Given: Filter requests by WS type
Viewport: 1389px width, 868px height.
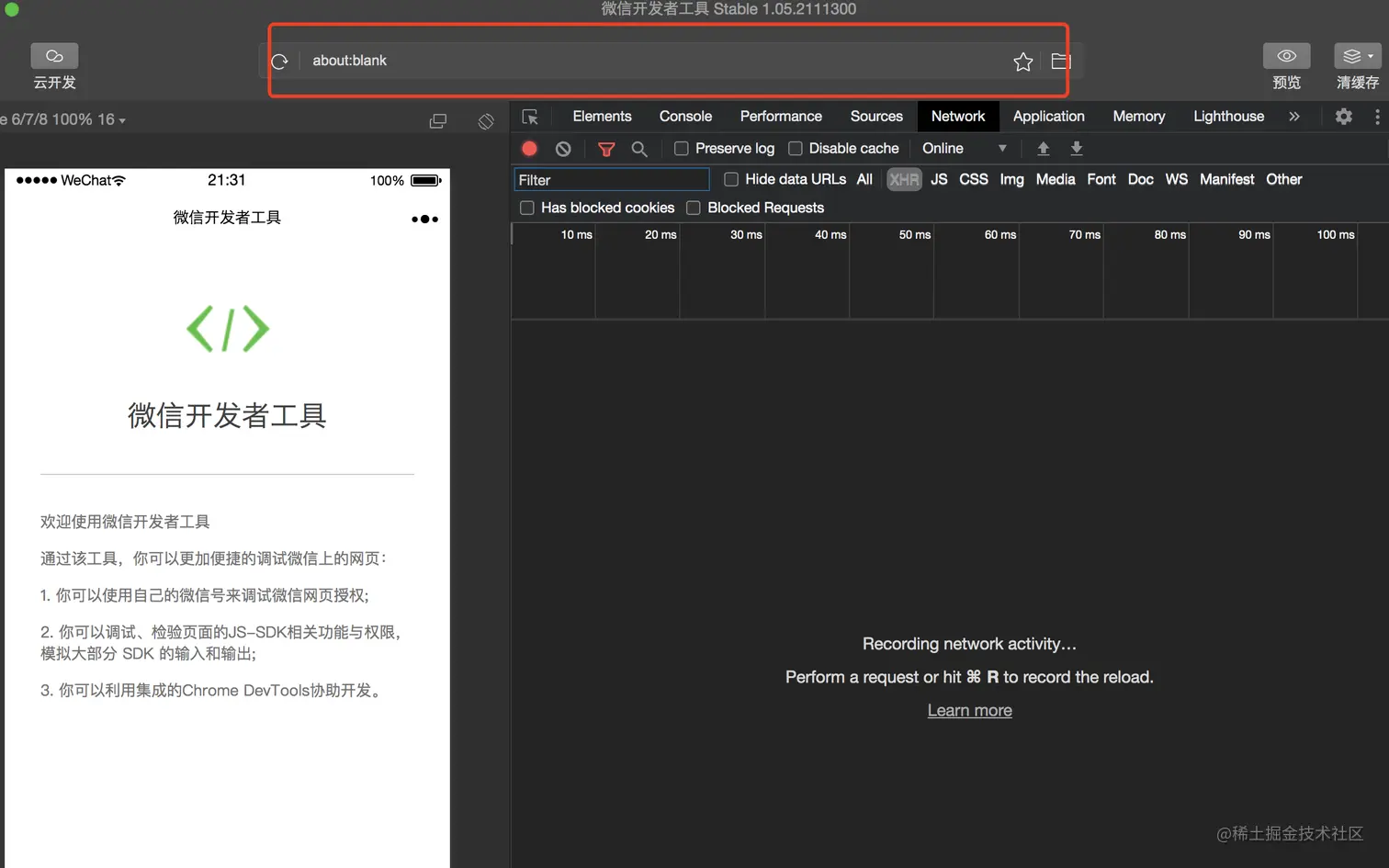Looking at the screenshot, I should (1177, 179).
